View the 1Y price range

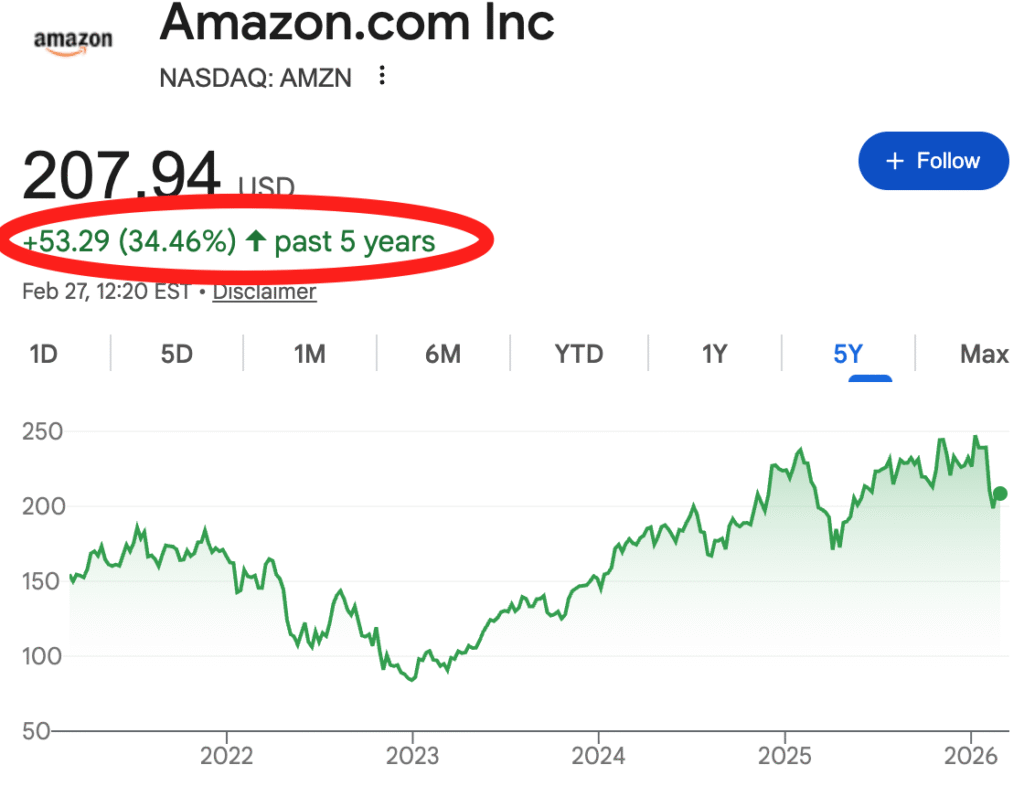714,354
